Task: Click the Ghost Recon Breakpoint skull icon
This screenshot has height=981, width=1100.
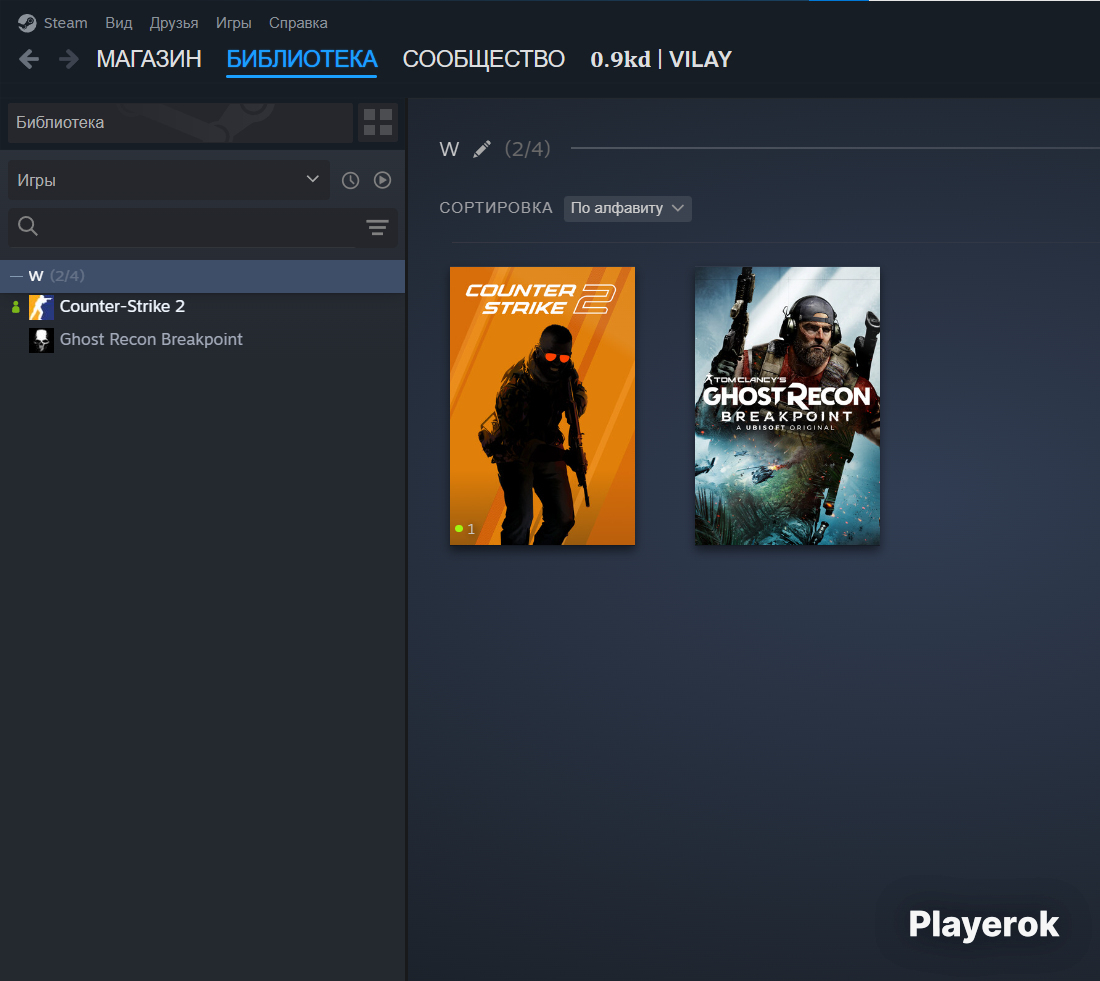Action: pyautogui.click(x=41, y=340)
